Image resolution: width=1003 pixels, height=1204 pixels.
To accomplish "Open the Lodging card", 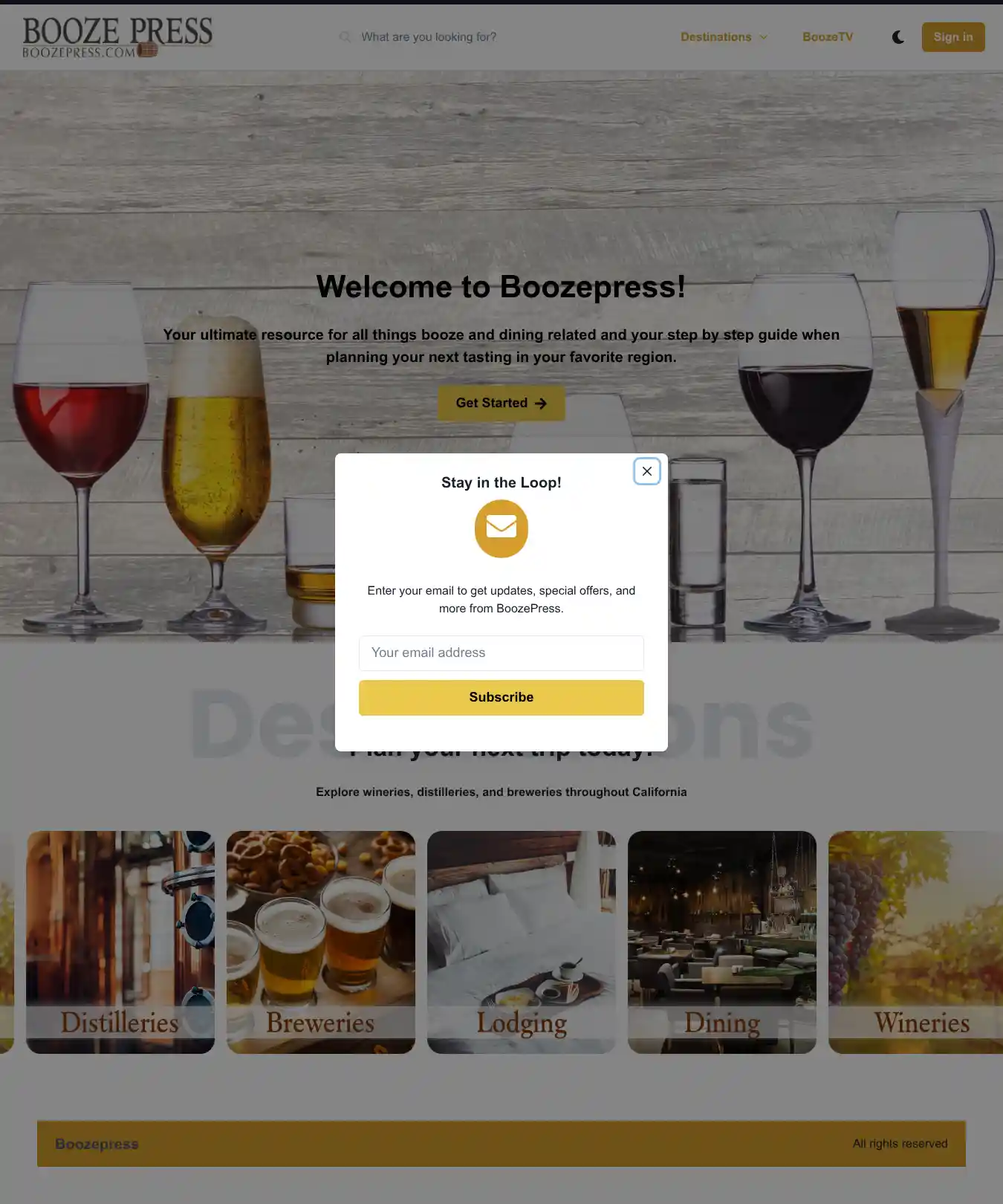I will 522,942.
